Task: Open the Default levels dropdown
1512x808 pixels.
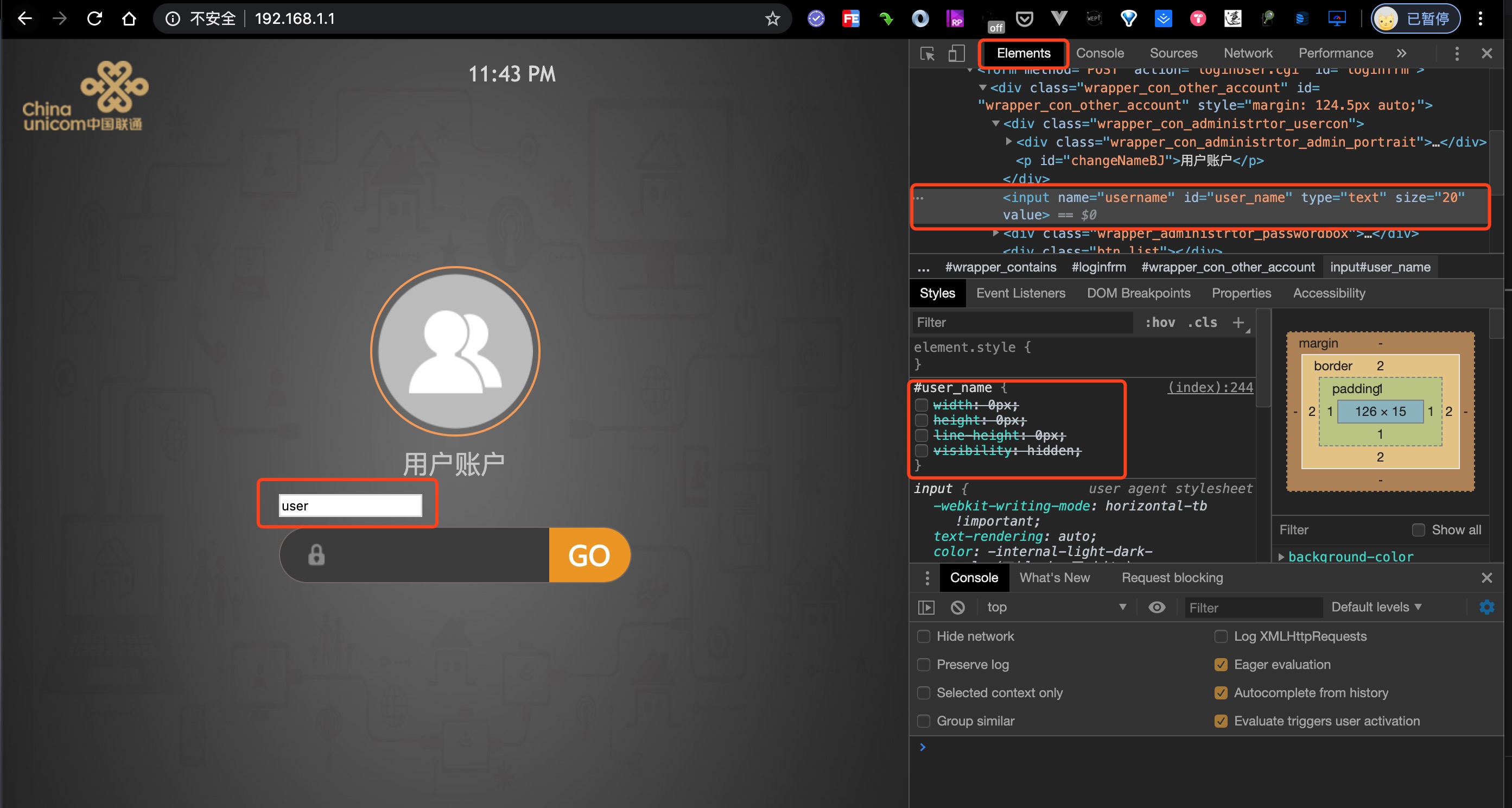Action: pos(1376,608)
